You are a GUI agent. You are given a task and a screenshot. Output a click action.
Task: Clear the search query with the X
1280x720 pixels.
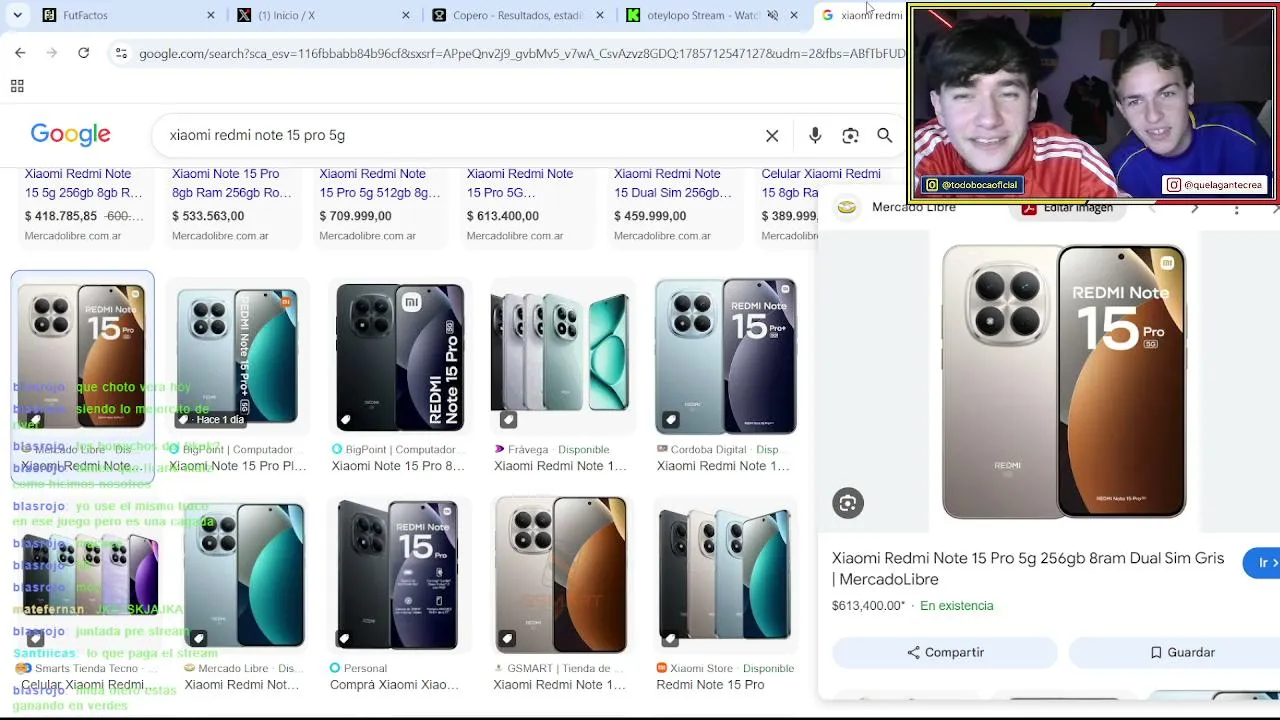point(772,135)
